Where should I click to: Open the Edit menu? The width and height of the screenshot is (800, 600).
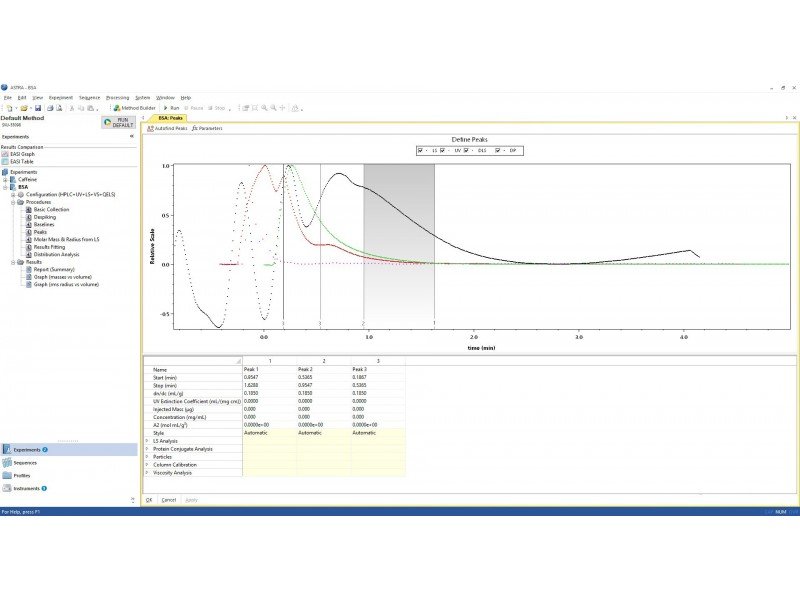22,97
